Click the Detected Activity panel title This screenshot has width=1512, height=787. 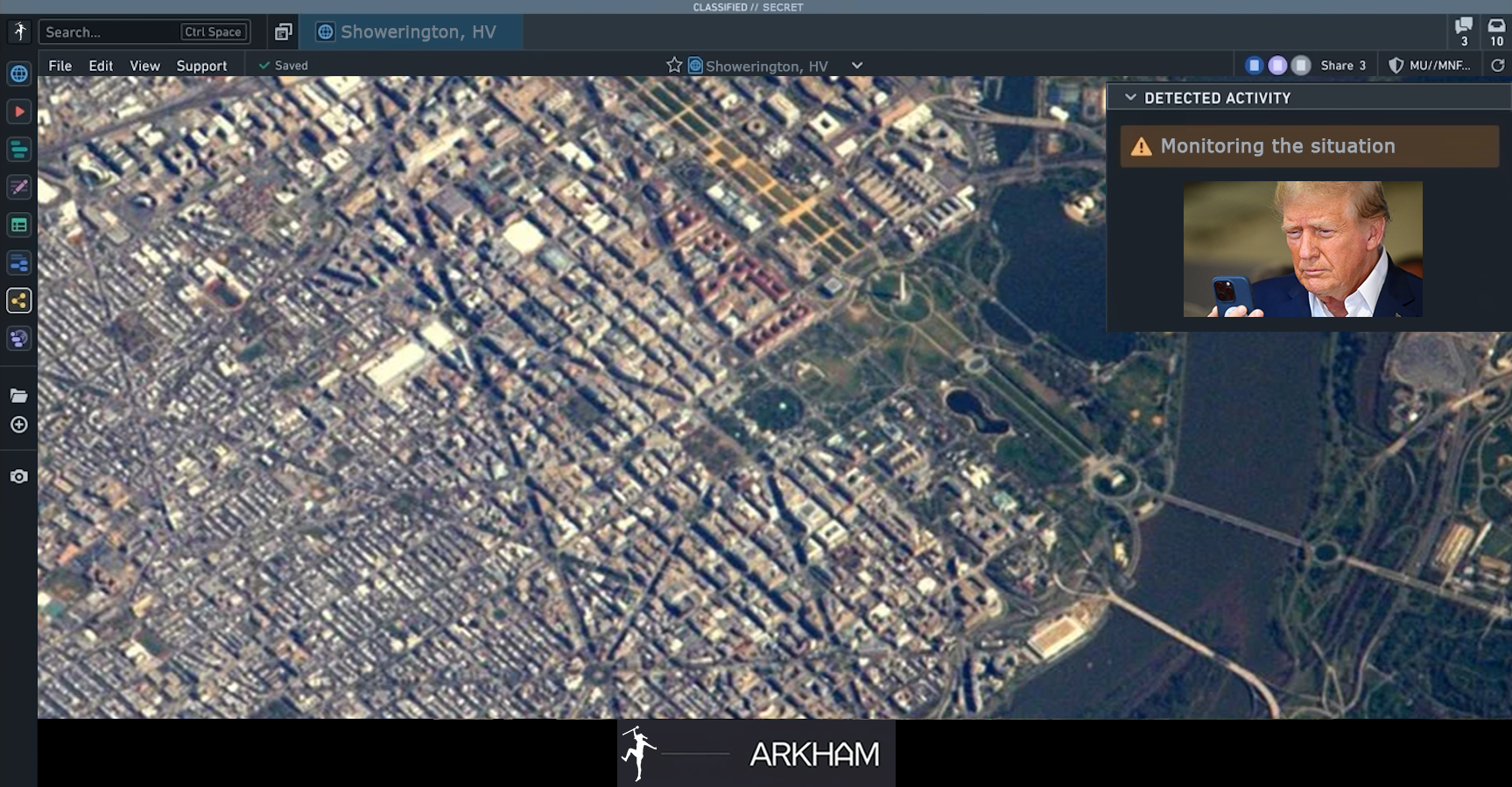[1217, 98]
